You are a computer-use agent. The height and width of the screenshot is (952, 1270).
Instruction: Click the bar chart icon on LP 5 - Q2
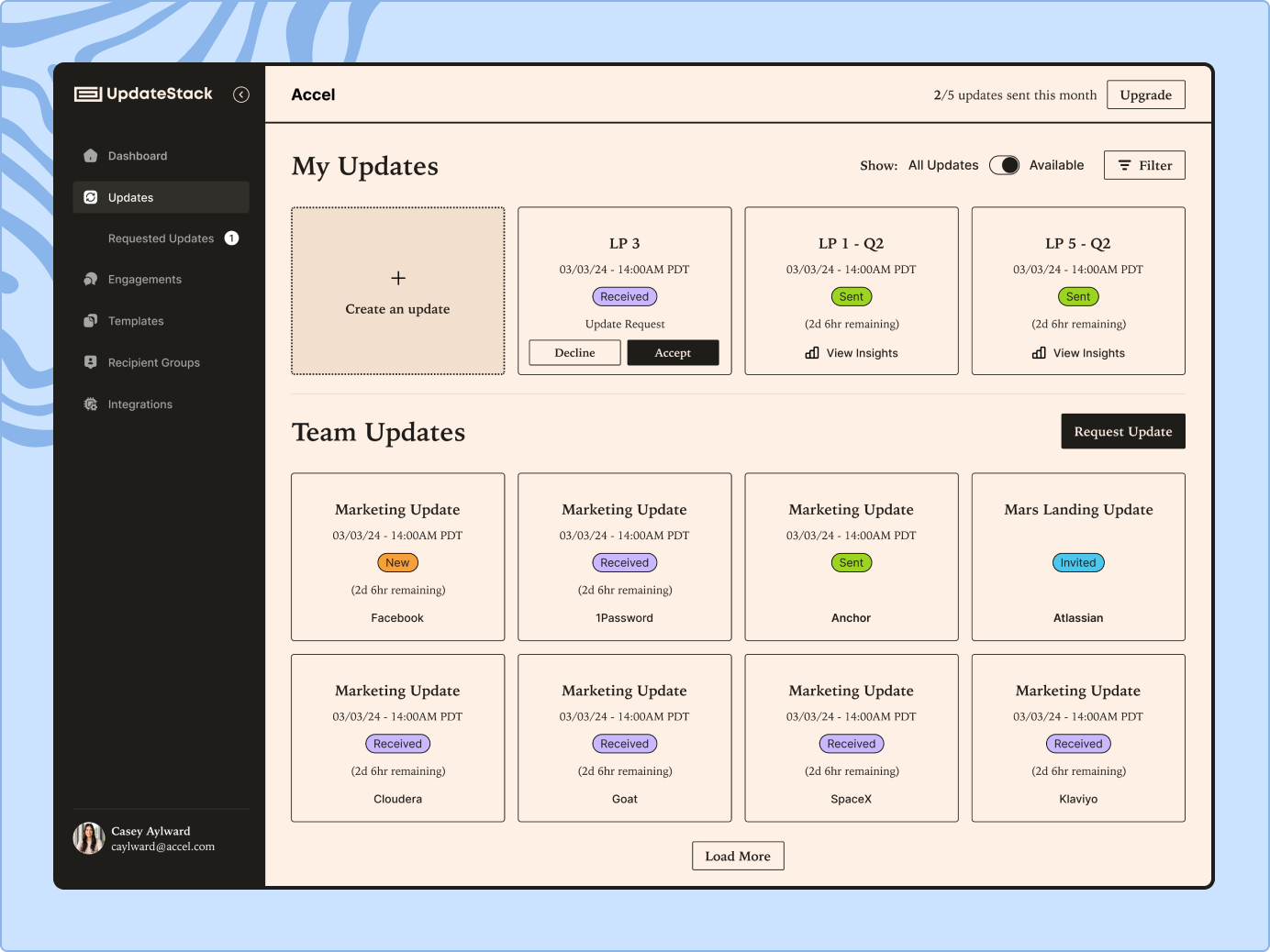1039,353
